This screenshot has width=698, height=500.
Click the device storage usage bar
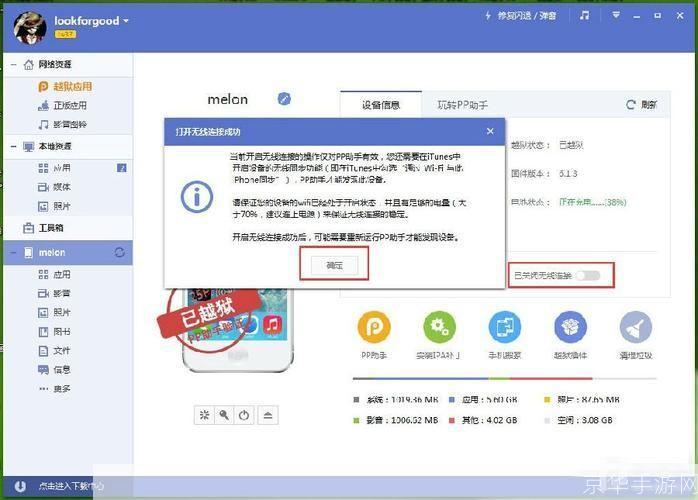pos(505,379)
